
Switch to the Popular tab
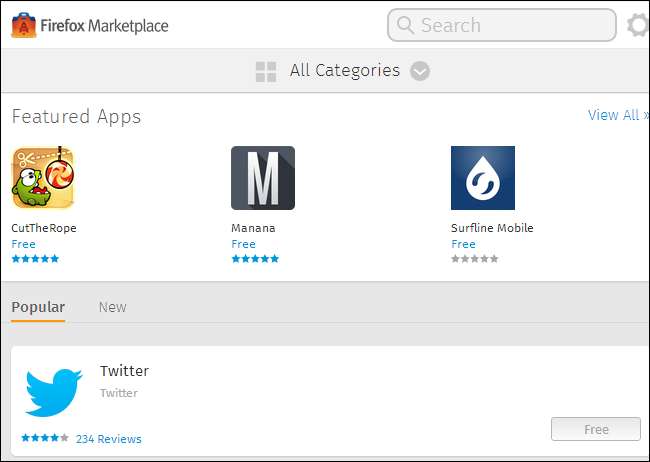point(38,307)
